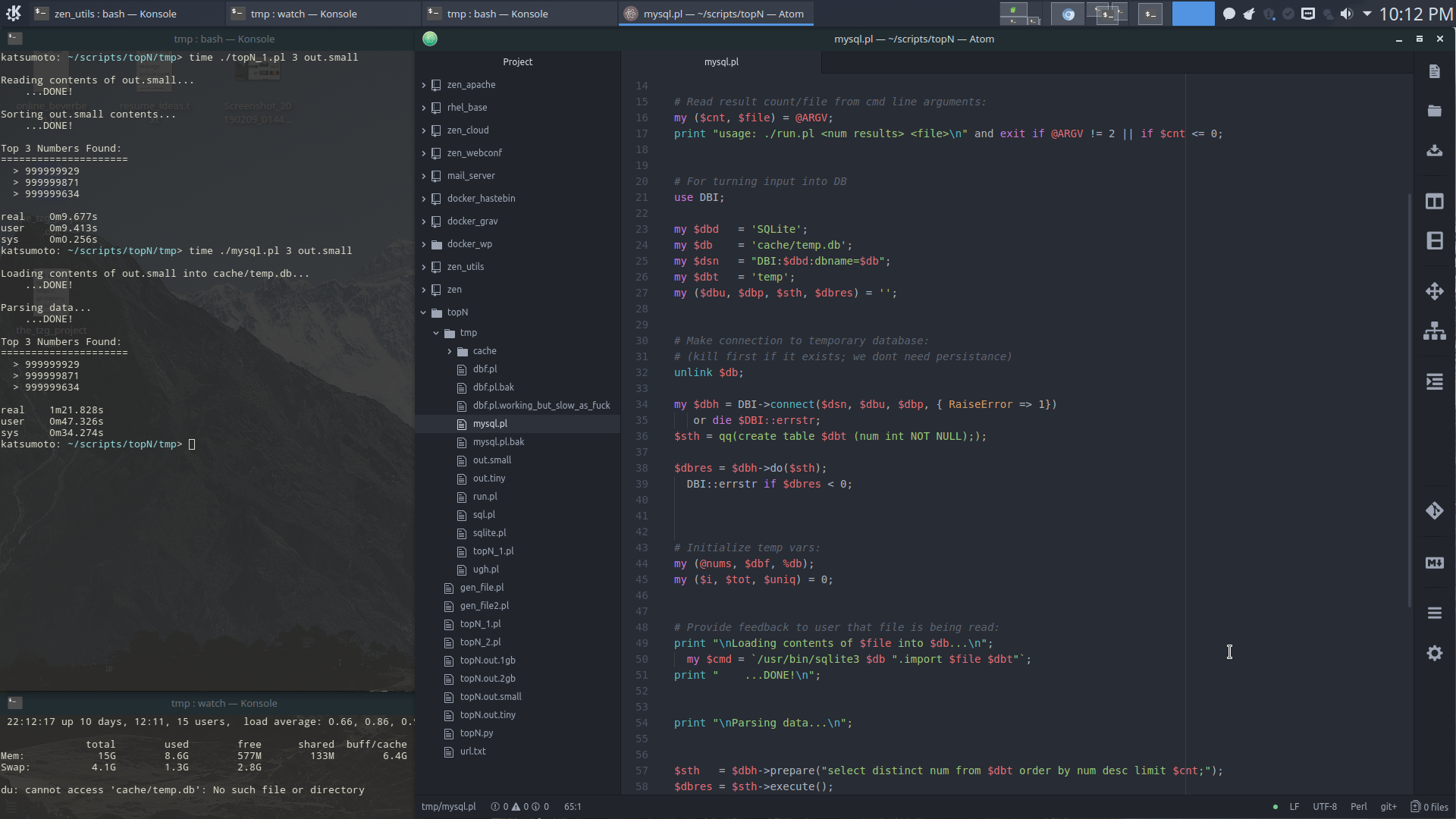Open out.small in the tree view
This screenshot has width=1456, height=819.
coord(491,460)
